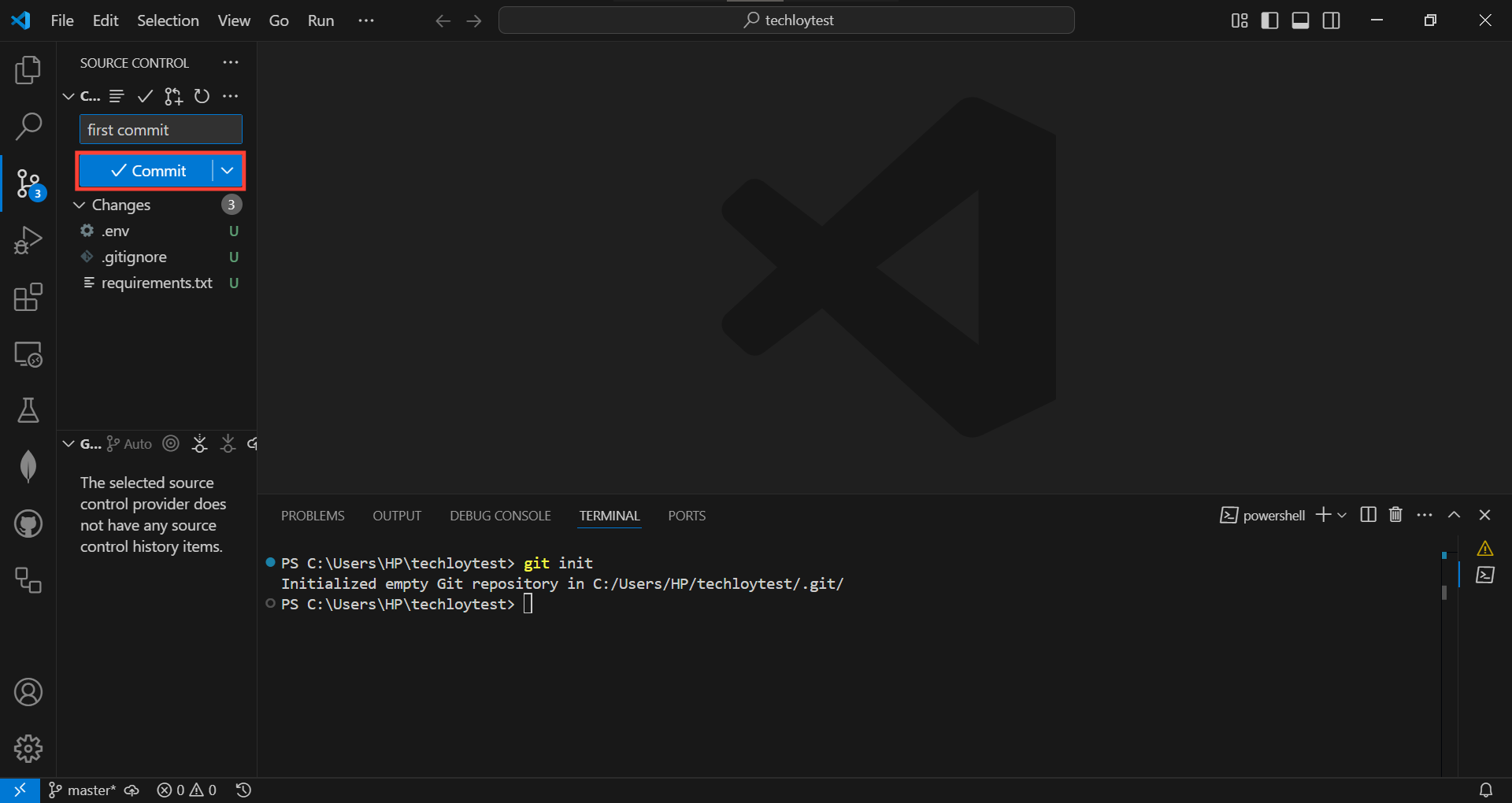The image size is (1512, 803).
Task: Open the Commit button dropdown arrow
Action: tap(226, 171)
